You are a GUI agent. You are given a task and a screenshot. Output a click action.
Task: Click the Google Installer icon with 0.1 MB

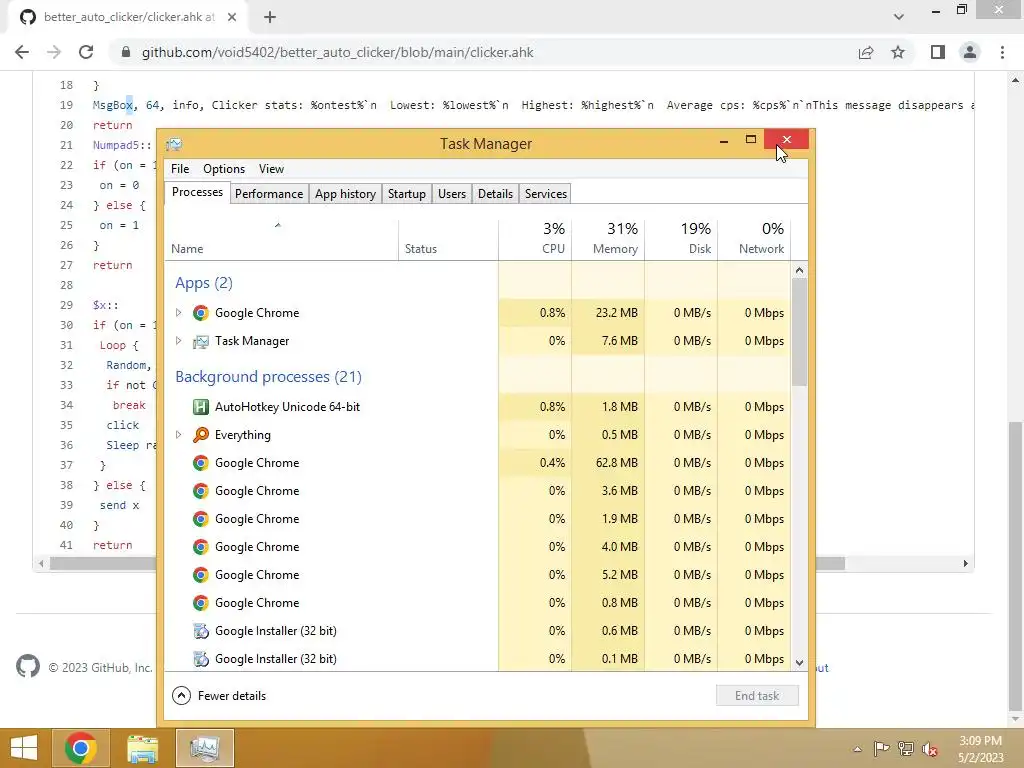pyautogui.click(x=200, y=659)
